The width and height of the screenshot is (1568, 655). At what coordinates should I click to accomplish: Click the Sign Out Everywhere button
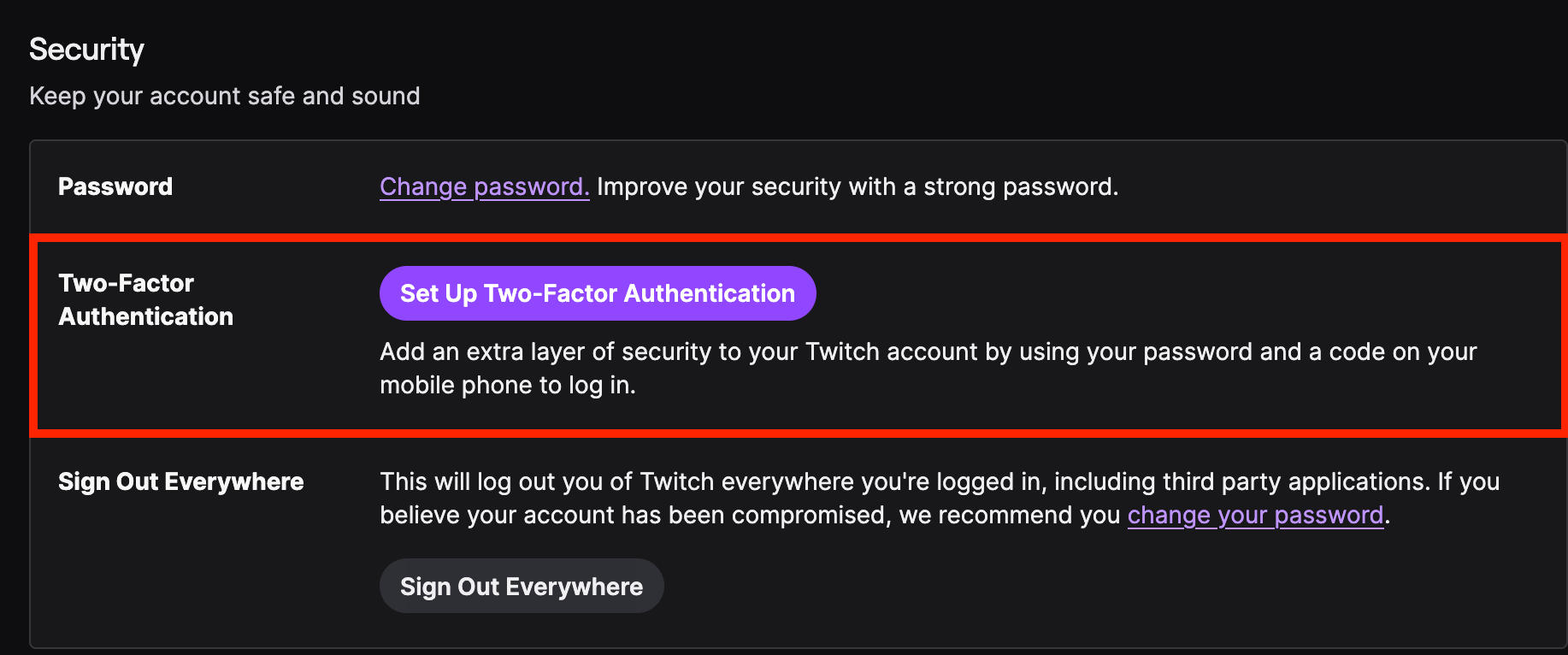pyautogui.click(x=522, y=587)
